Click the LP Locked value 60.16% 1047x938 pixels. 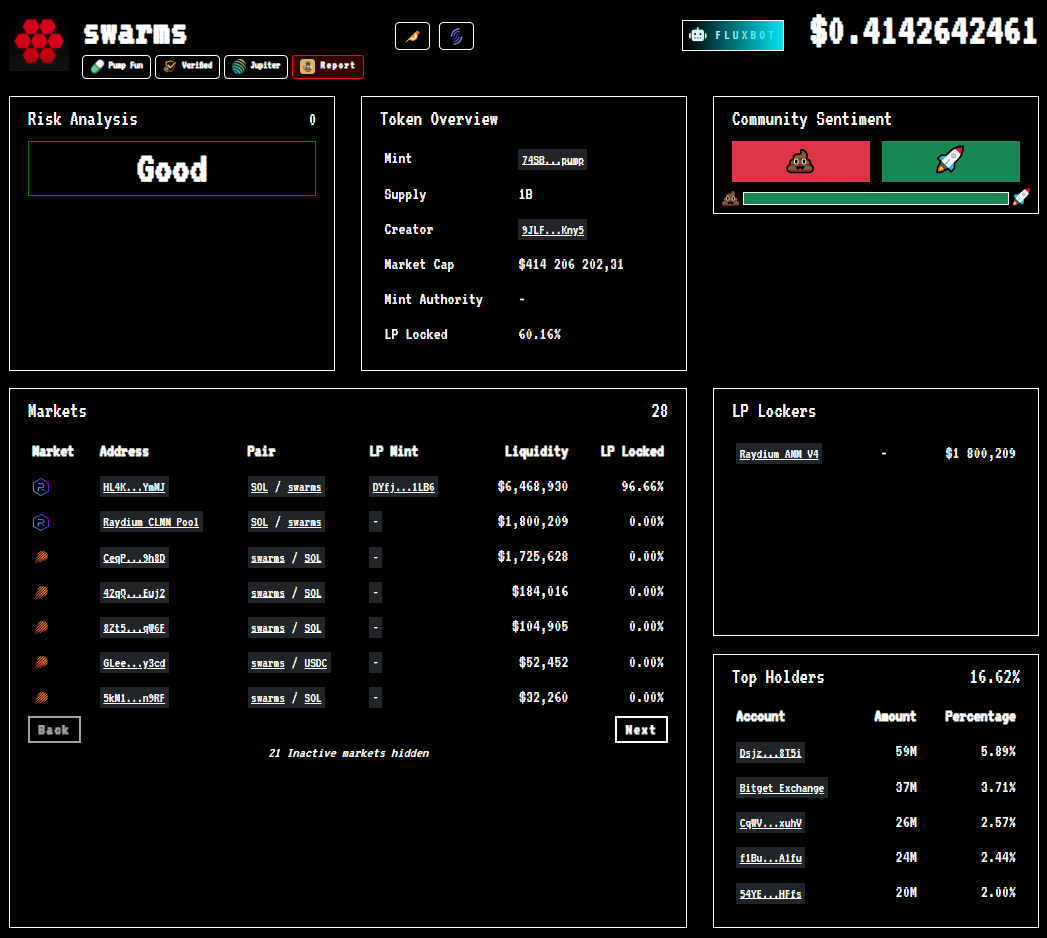coord(540,334)
